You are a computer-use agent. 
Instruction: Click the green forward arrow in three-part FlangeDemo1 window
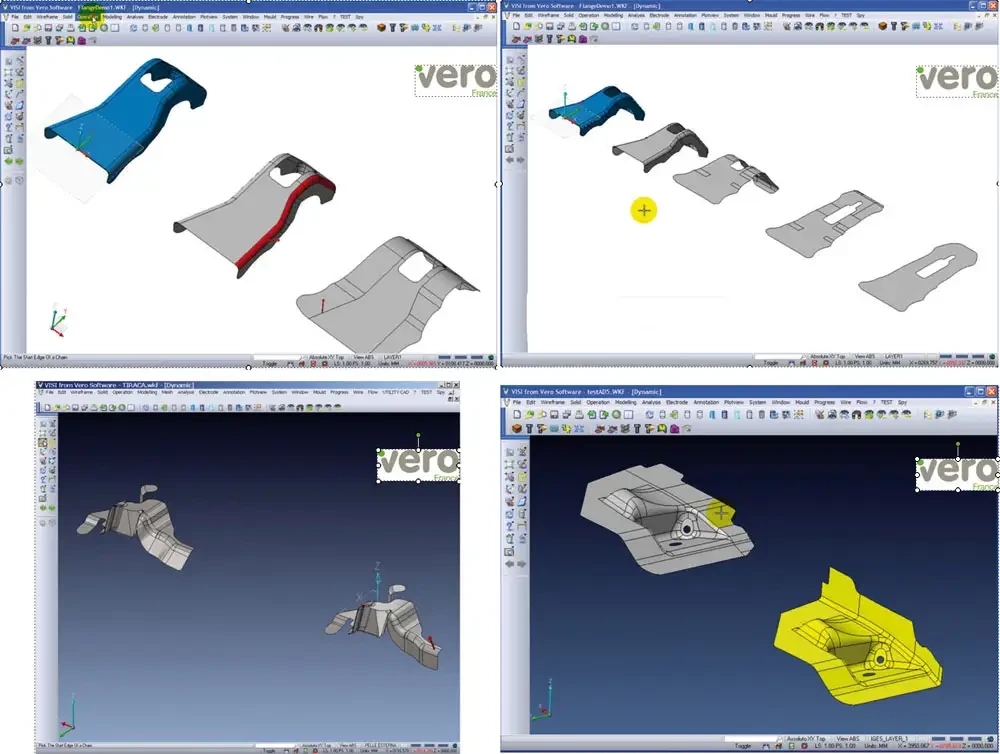[x=19, y=161]
